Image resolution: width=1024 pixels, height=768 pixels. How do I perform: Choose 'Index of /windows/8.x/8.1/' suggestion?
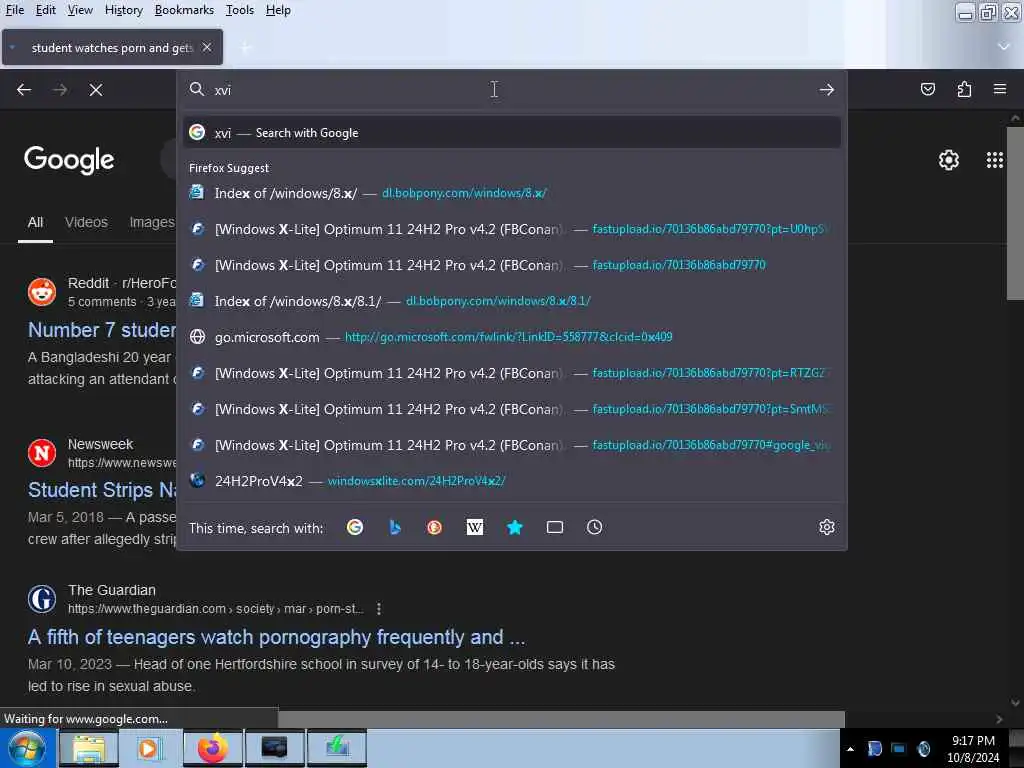point(511,301)
